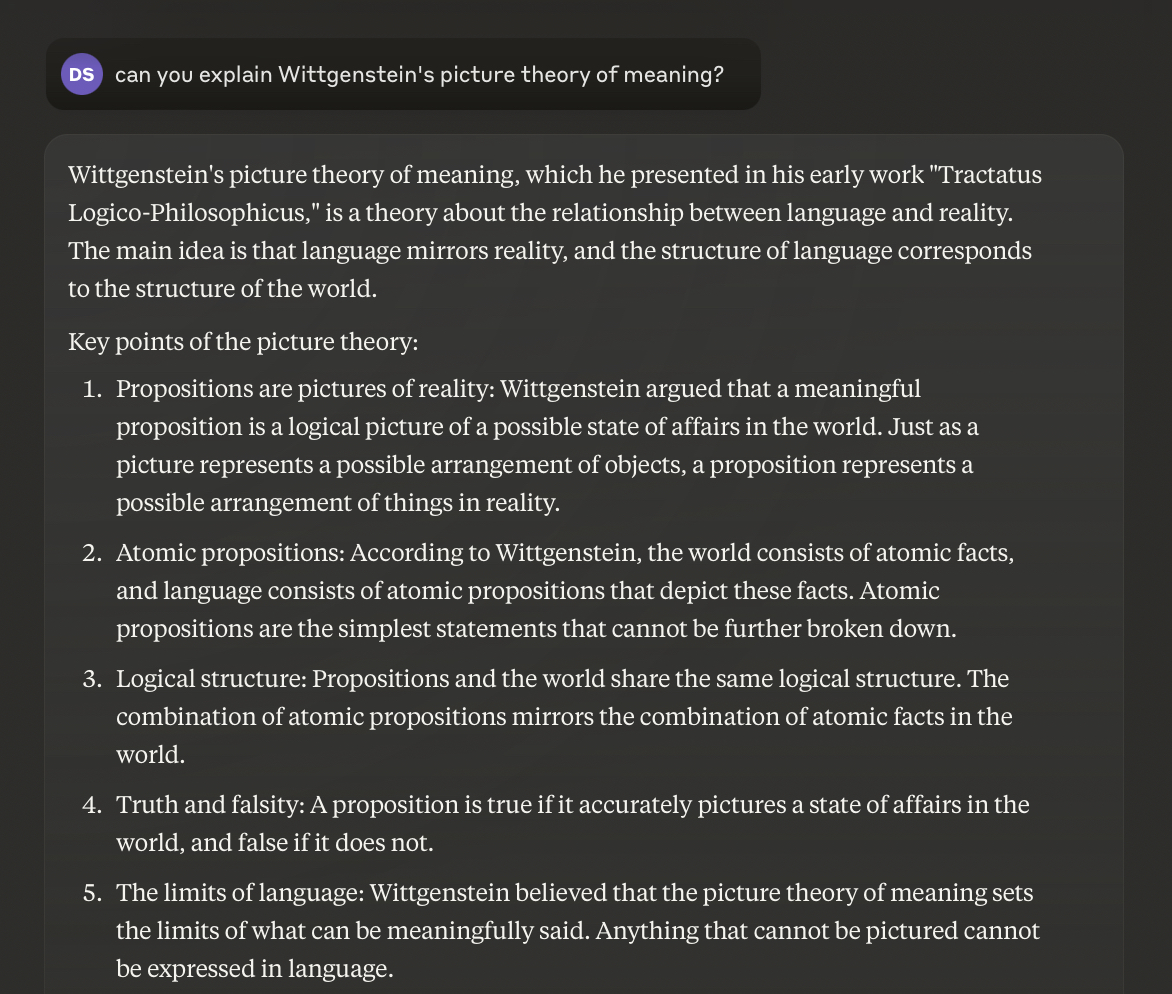Click the "Key points of the picture theory:" line
Viewport: 1172px width, 994px height.
pos(243,342)
